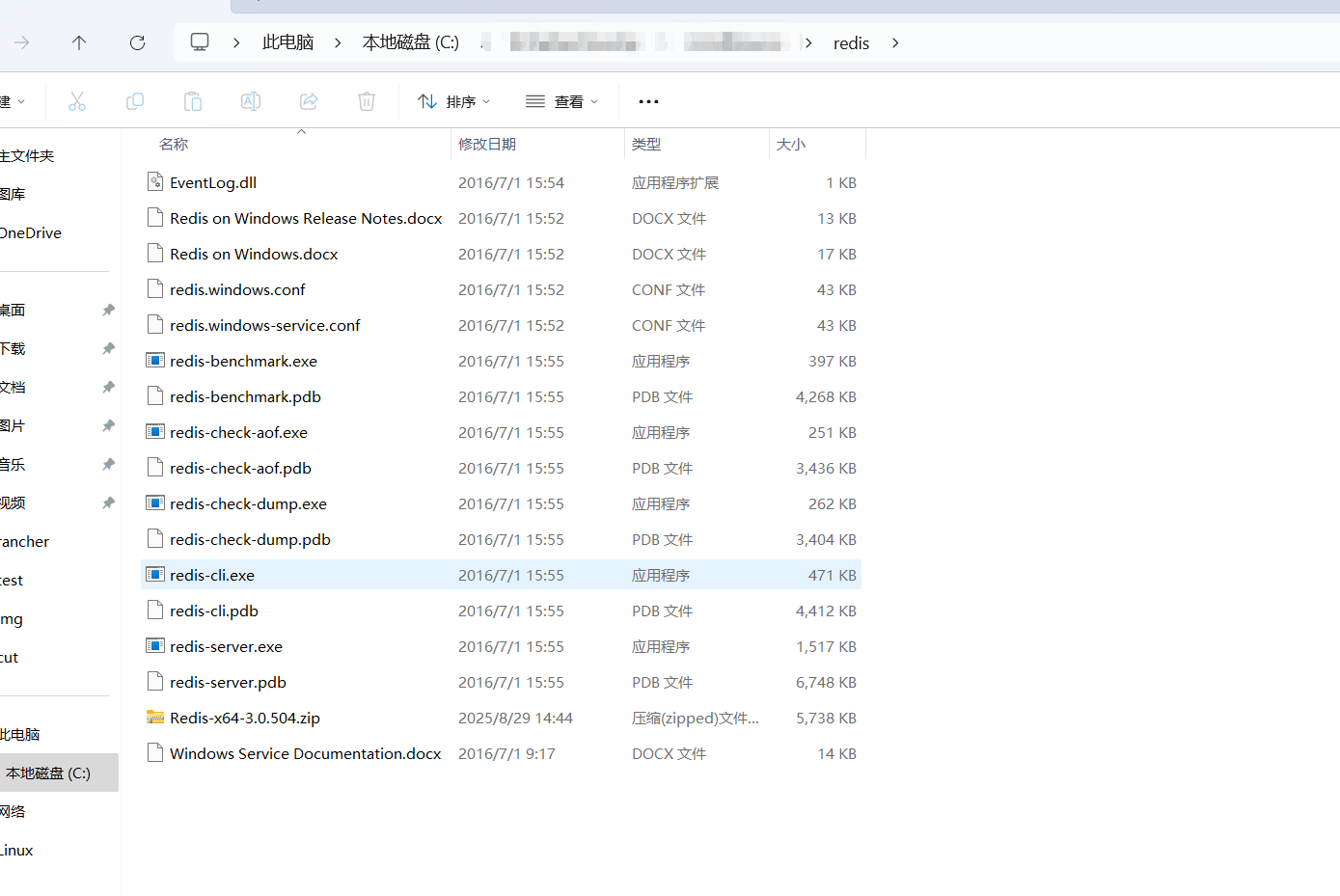
Task: Click the Cut scissors icon
Action: [77, 101]
